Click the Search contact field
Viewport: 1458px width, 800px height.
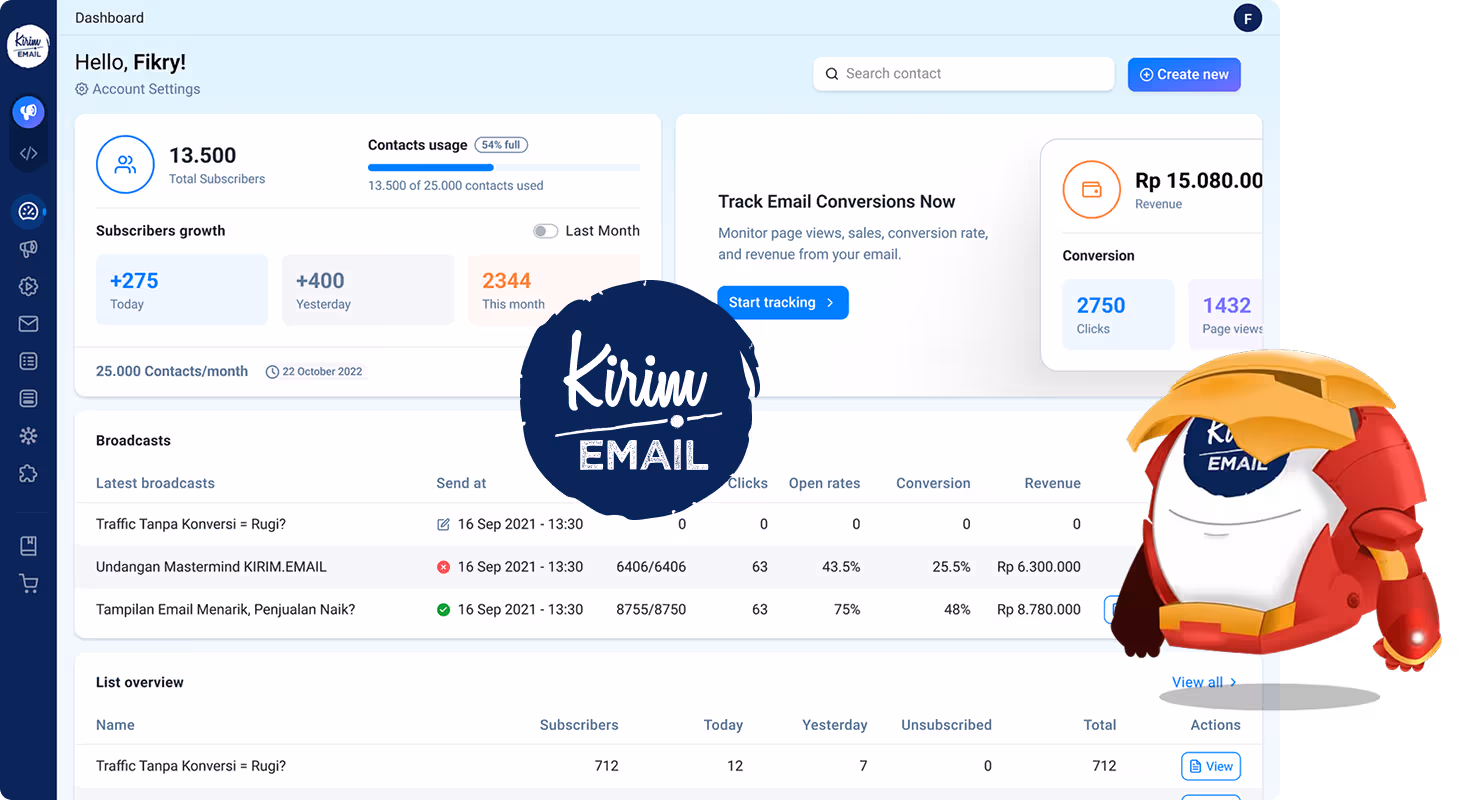pyautogui.click(x=963, y=74)
